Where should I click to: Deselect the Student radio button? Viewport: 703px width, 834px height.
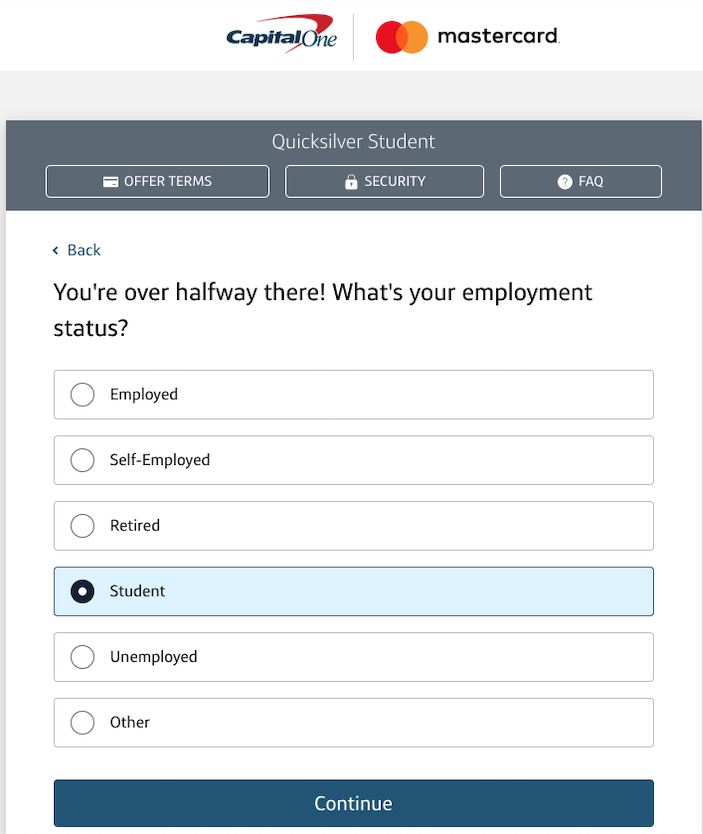pyautogui.click(x=82, y=591)
